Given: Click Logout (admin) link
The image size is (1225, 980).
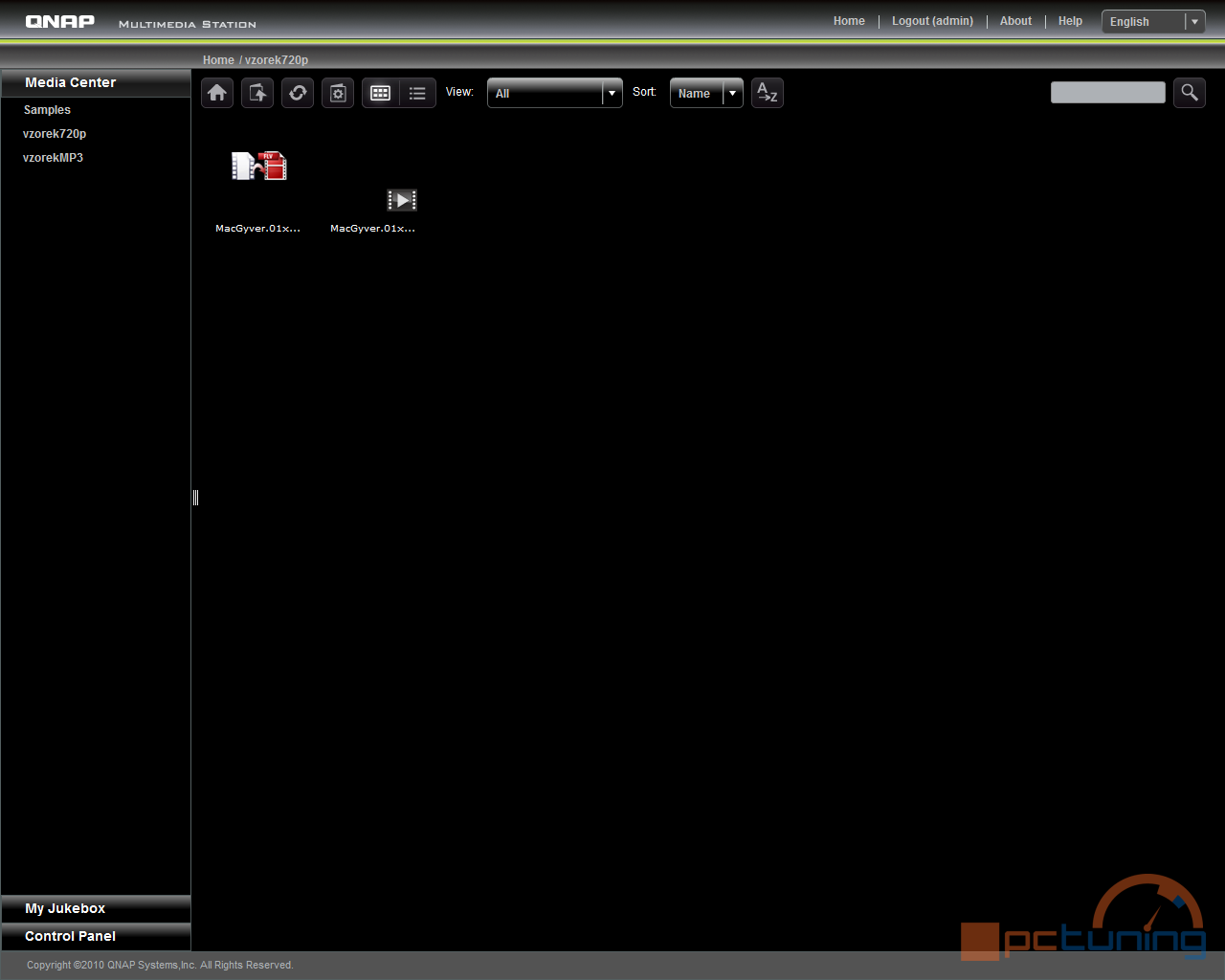Looking at the screenshot, I should point(932,21).
